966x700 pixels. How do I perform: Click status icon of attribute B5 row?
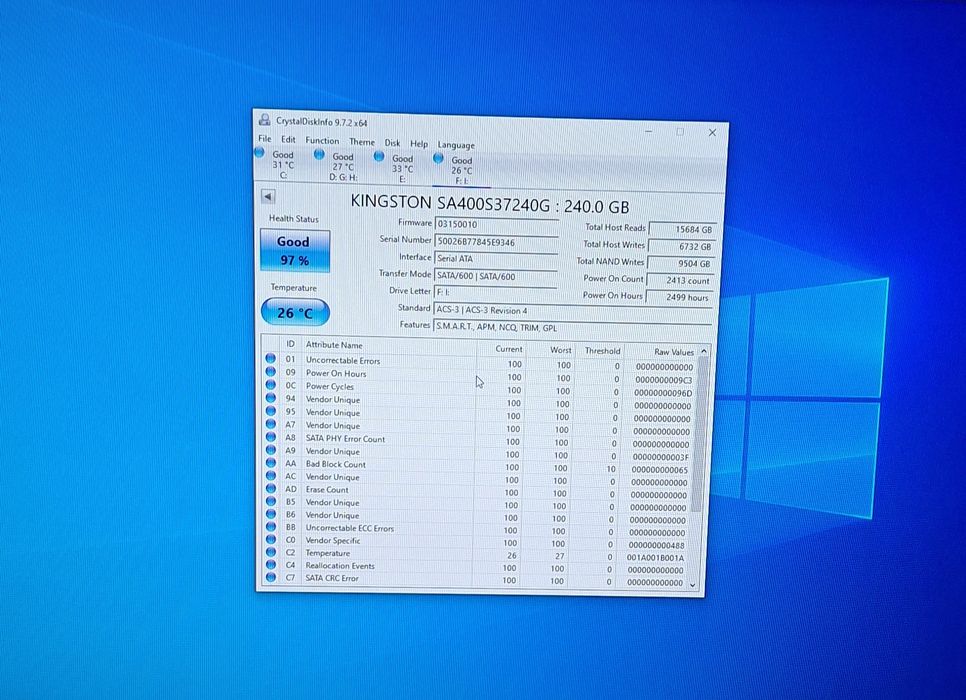point(270,501)
